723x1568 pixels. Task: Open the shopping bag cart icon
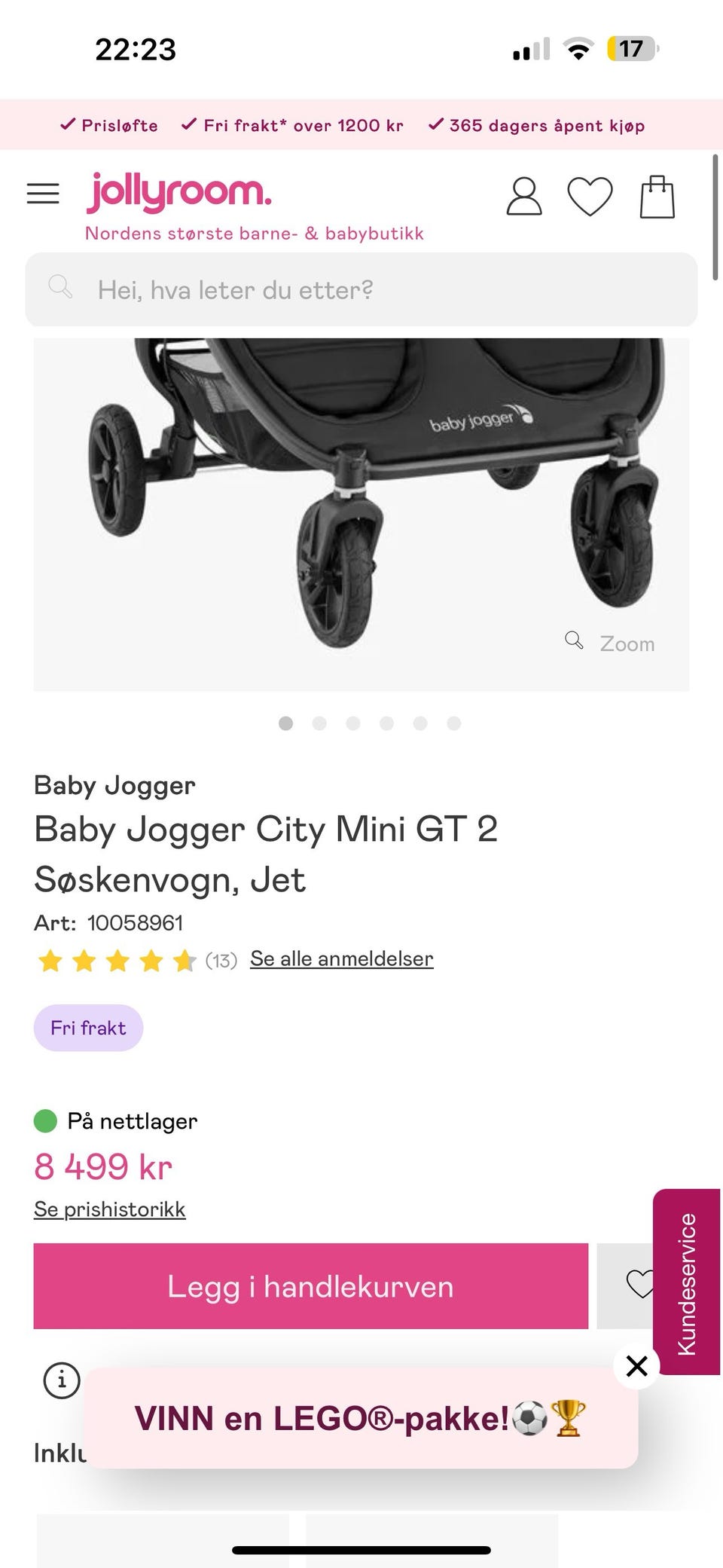pyautogui.click(x=657, y=197)
